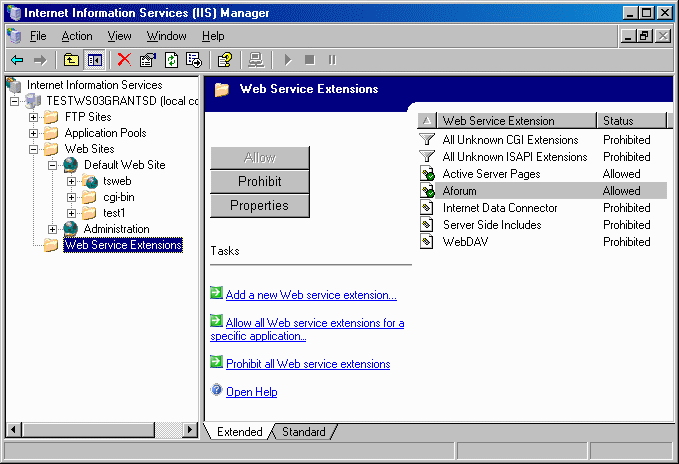
Task: Click the Server Side Includes page icon
Action: (x=427, y=225)
